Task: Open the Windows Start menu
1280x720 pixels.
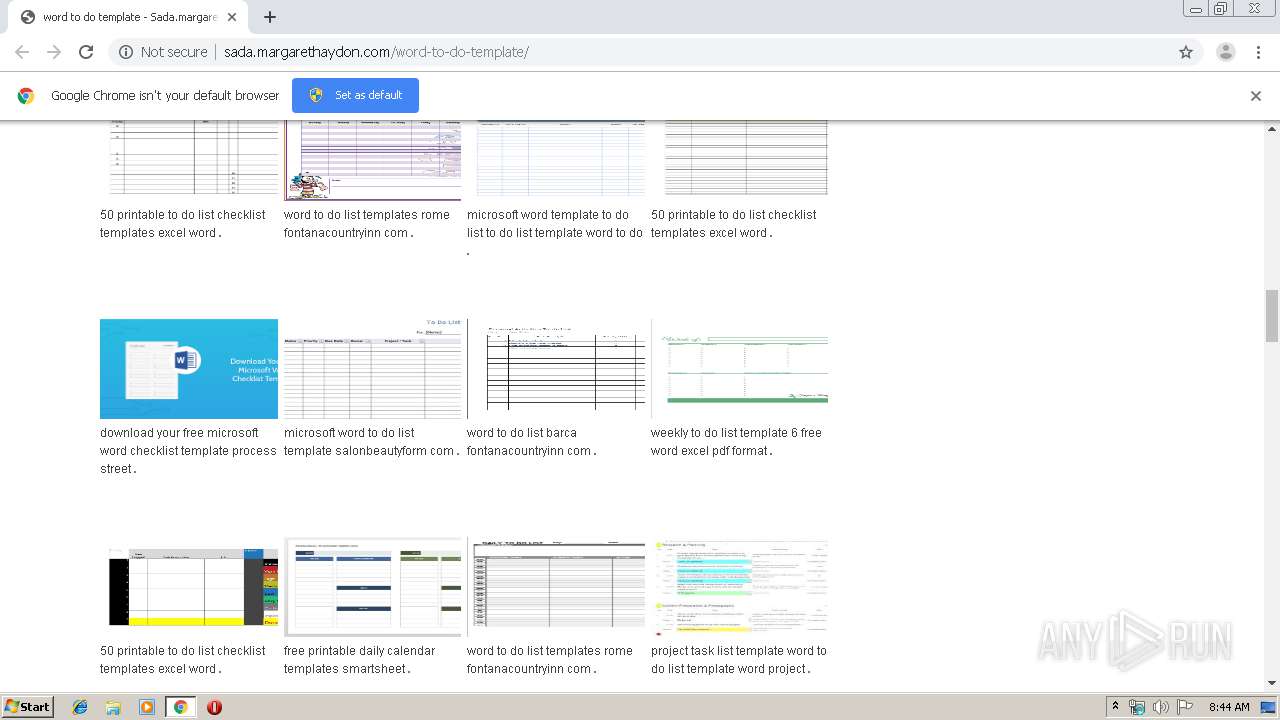Action: 27,707
